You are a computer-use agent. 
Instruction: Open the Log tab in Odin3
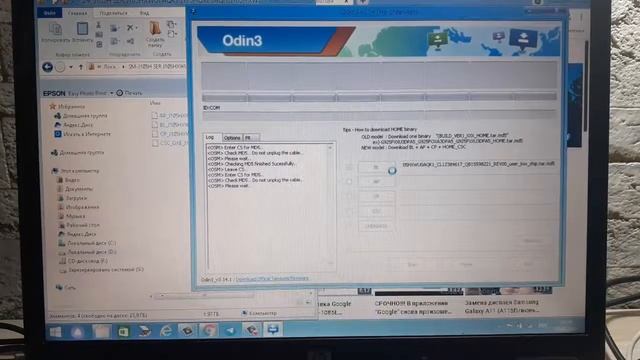point(211,137)
